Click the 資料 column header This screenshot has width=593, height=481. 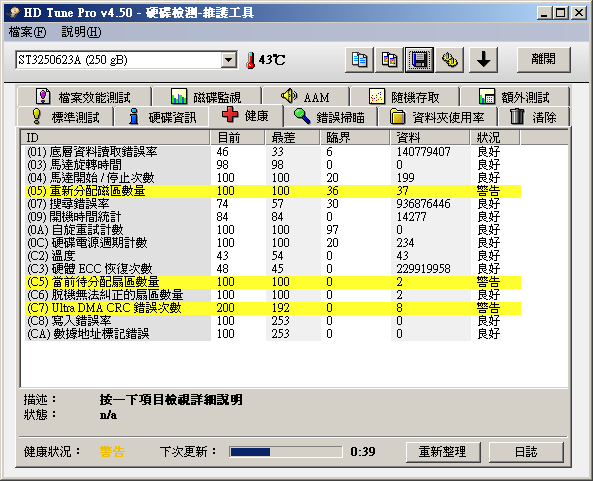coord(430,138)
